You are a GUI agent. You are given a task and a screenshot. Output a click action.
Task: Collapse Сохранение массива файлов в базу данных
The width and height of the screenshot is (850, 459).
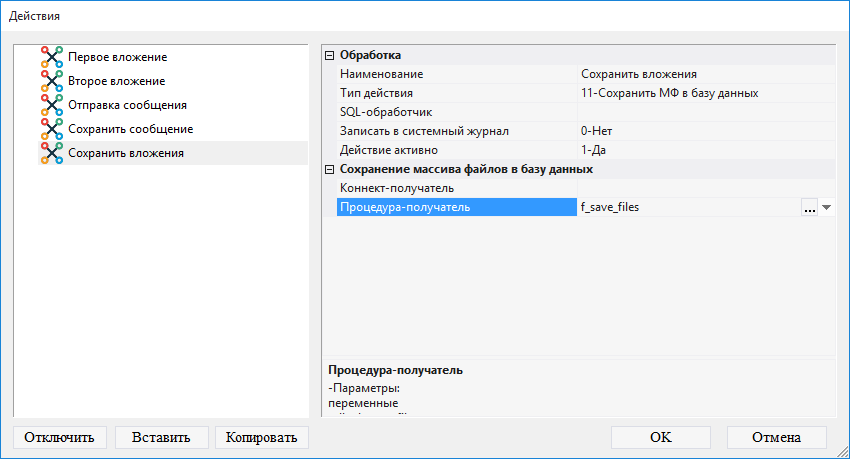pos(330,169)
